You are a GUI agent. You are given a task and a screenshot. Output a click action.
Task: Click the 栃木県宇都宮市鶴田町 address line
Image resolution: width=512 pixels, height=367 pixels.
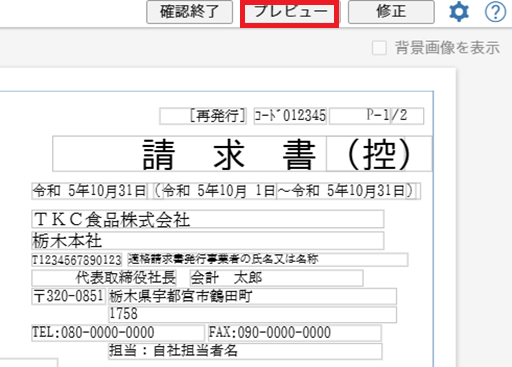tap(253, 296)
